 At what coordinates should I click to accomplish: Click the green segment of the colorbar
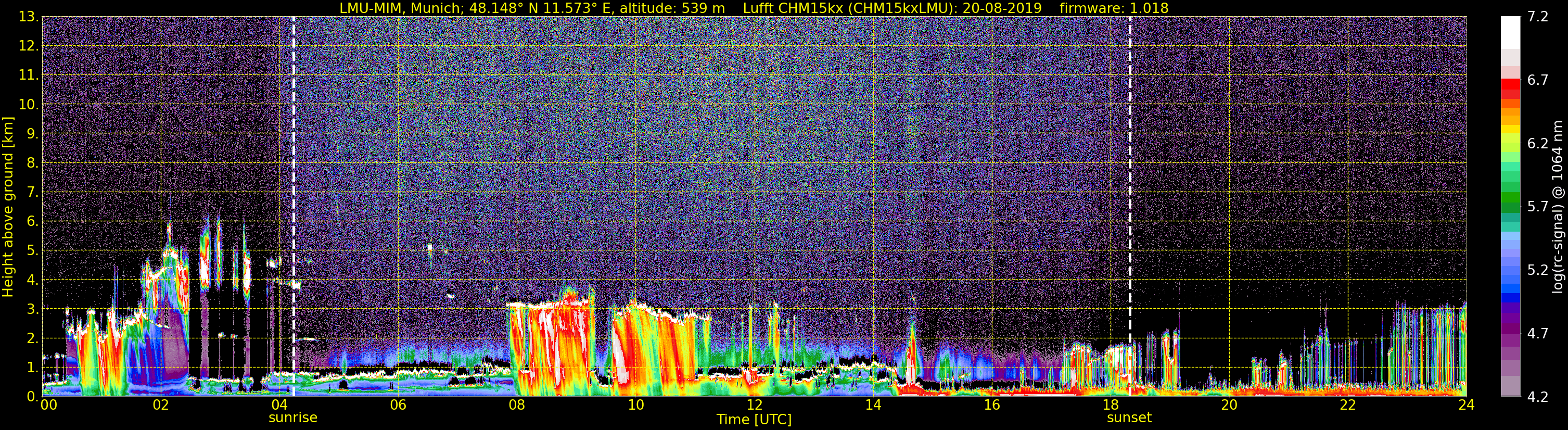click(x=1510, y=197)
